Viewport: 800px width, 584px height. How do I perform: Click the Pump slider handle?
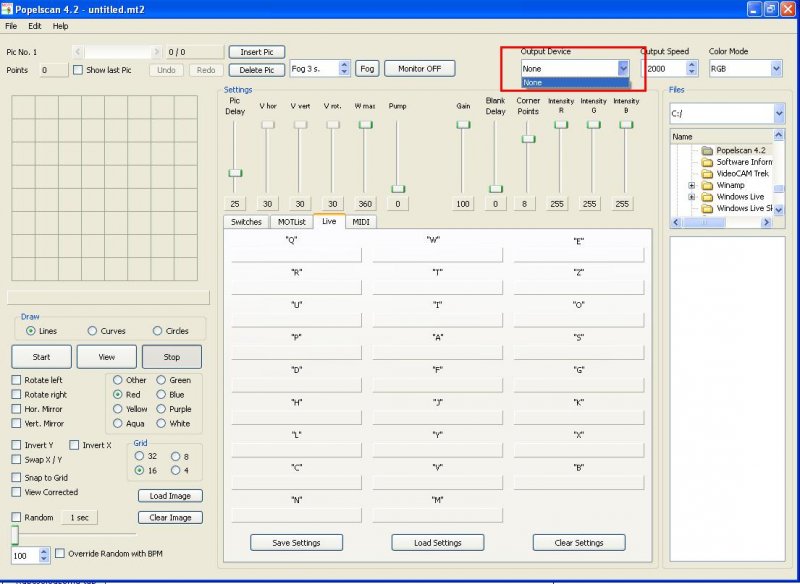pos(398,189)
